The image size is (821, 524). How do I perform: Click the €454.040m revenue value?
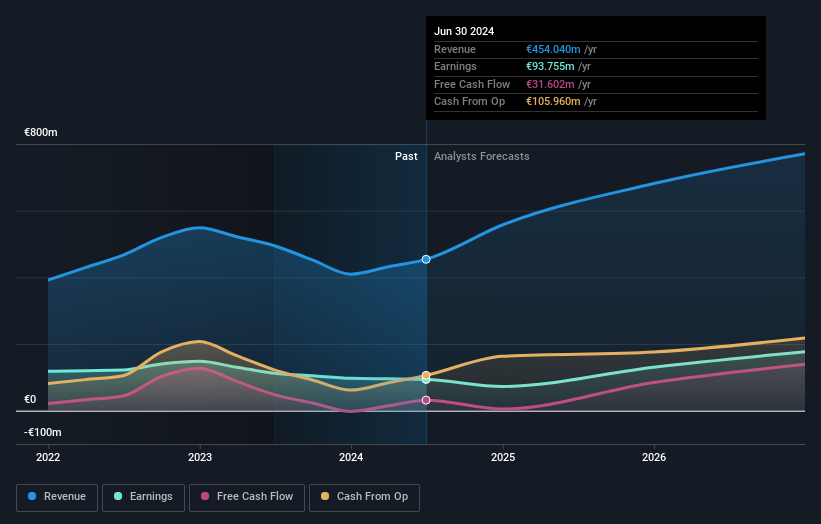click(553, 49)
